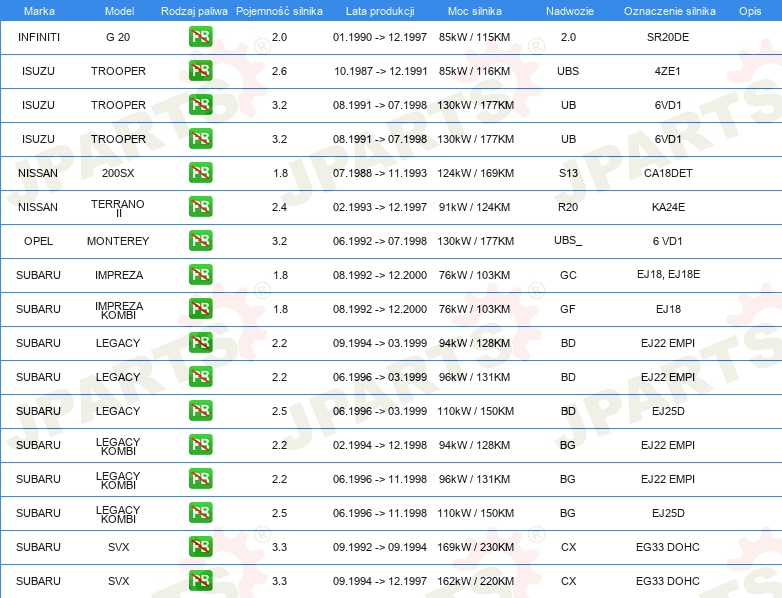
Task: Click the Nadwozie column header
Action: point(570,11)
